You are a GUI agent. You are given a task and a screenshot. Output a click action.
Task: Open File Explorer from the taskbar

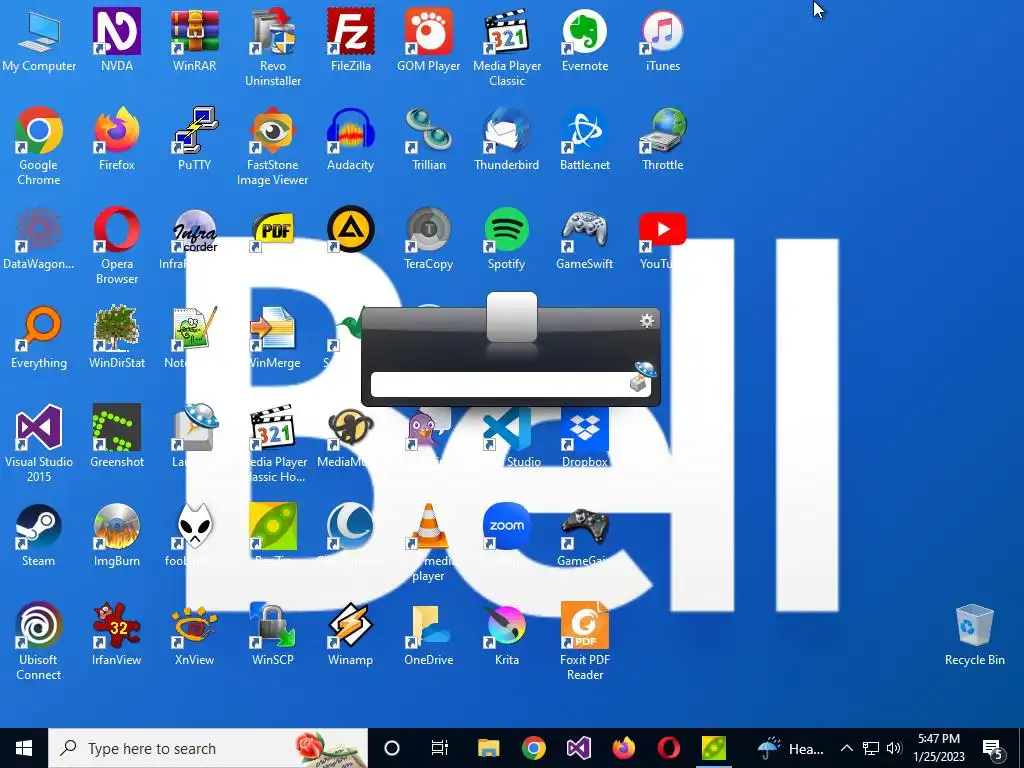(488, 748)
